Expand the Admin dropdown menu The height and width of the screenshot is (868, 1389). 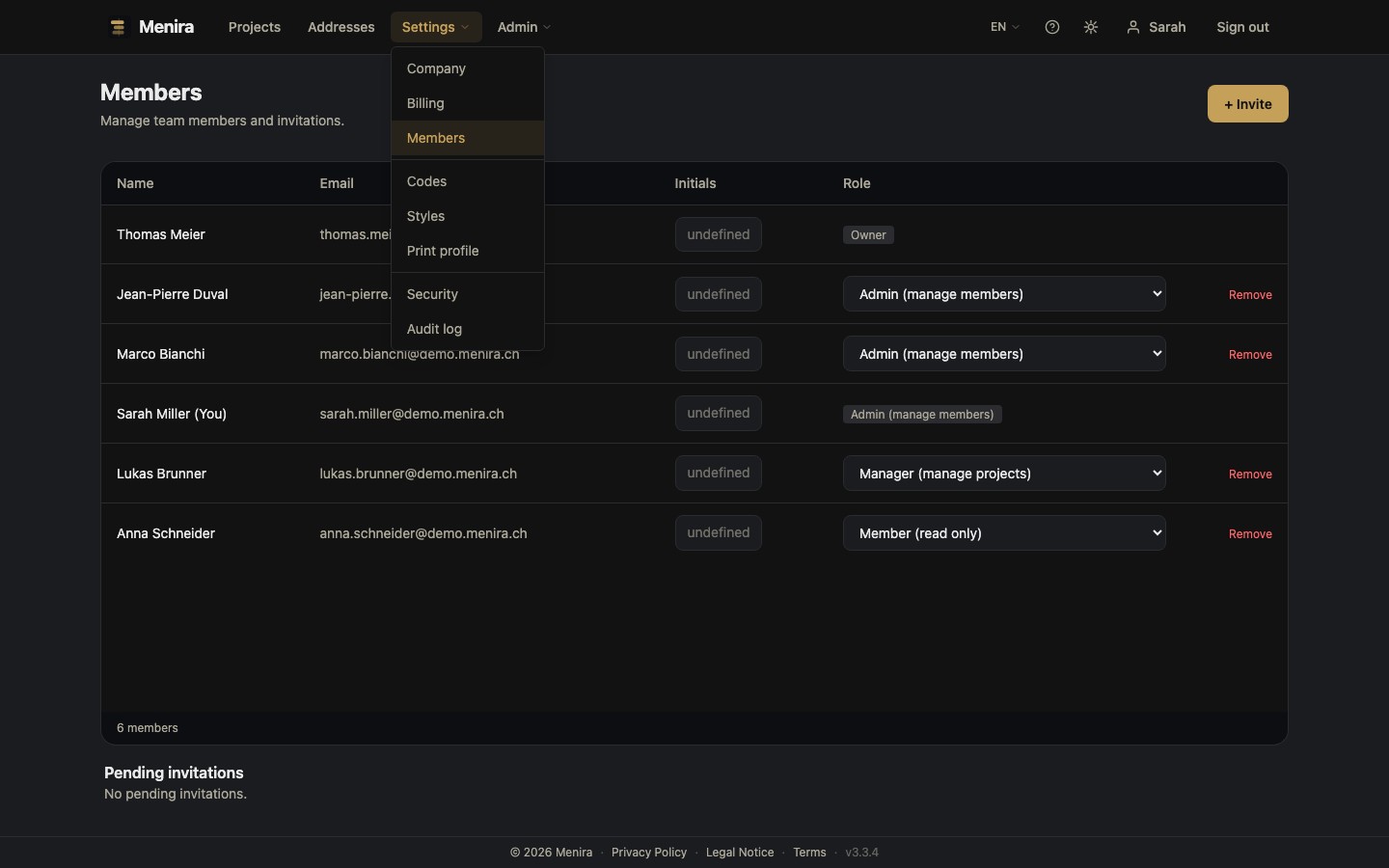tap(524, 27)
